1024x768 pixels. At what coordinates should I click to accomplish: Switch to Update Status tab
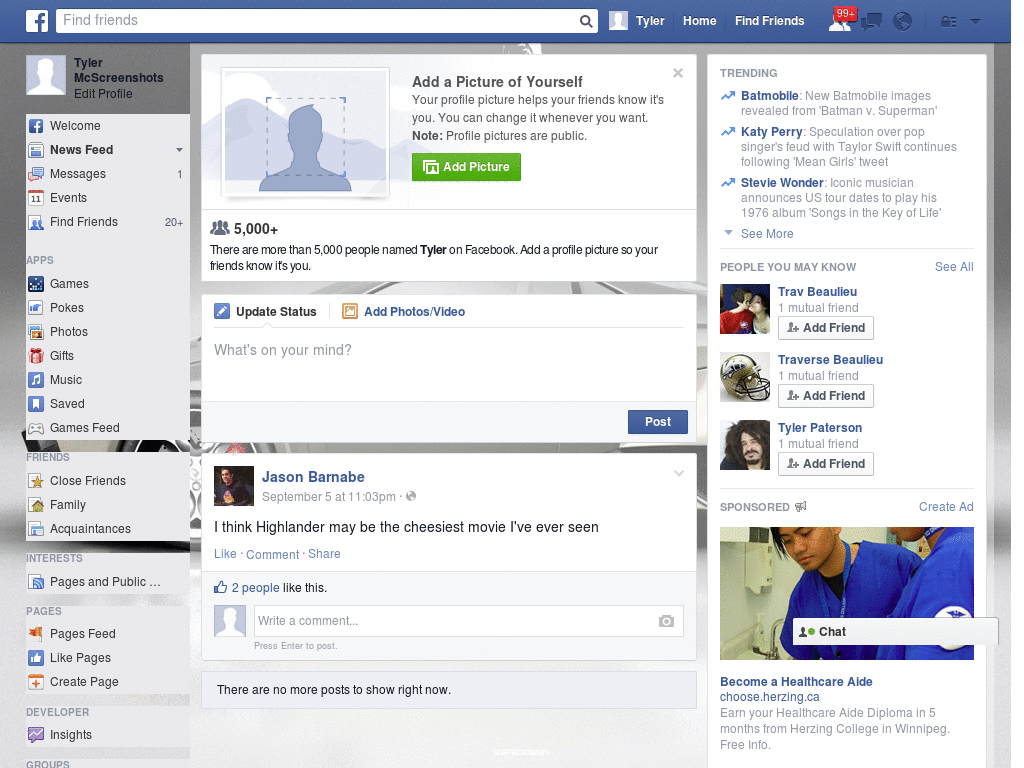(x=265, y=312)
